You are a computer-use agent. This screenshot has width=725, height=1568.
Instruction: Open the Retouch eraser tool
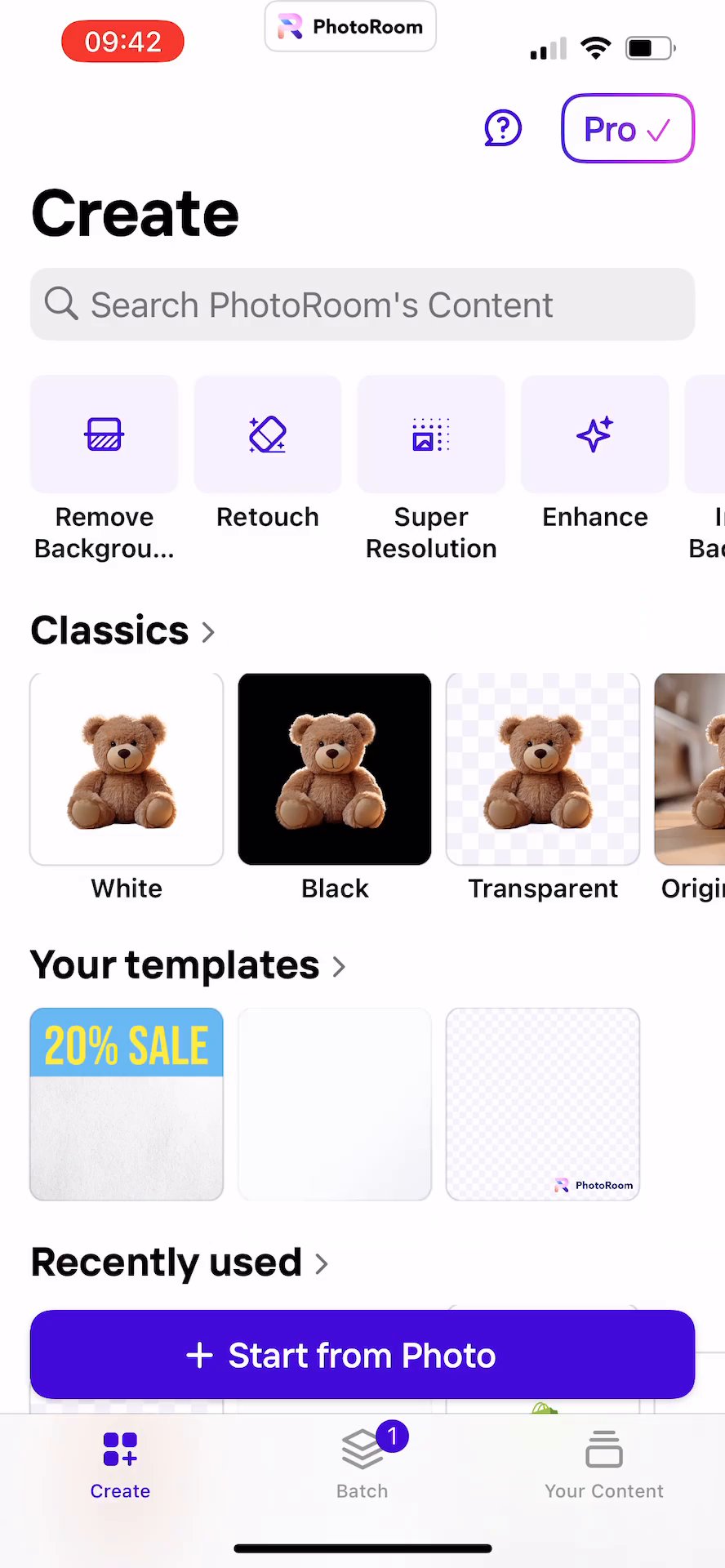[268, 434]
